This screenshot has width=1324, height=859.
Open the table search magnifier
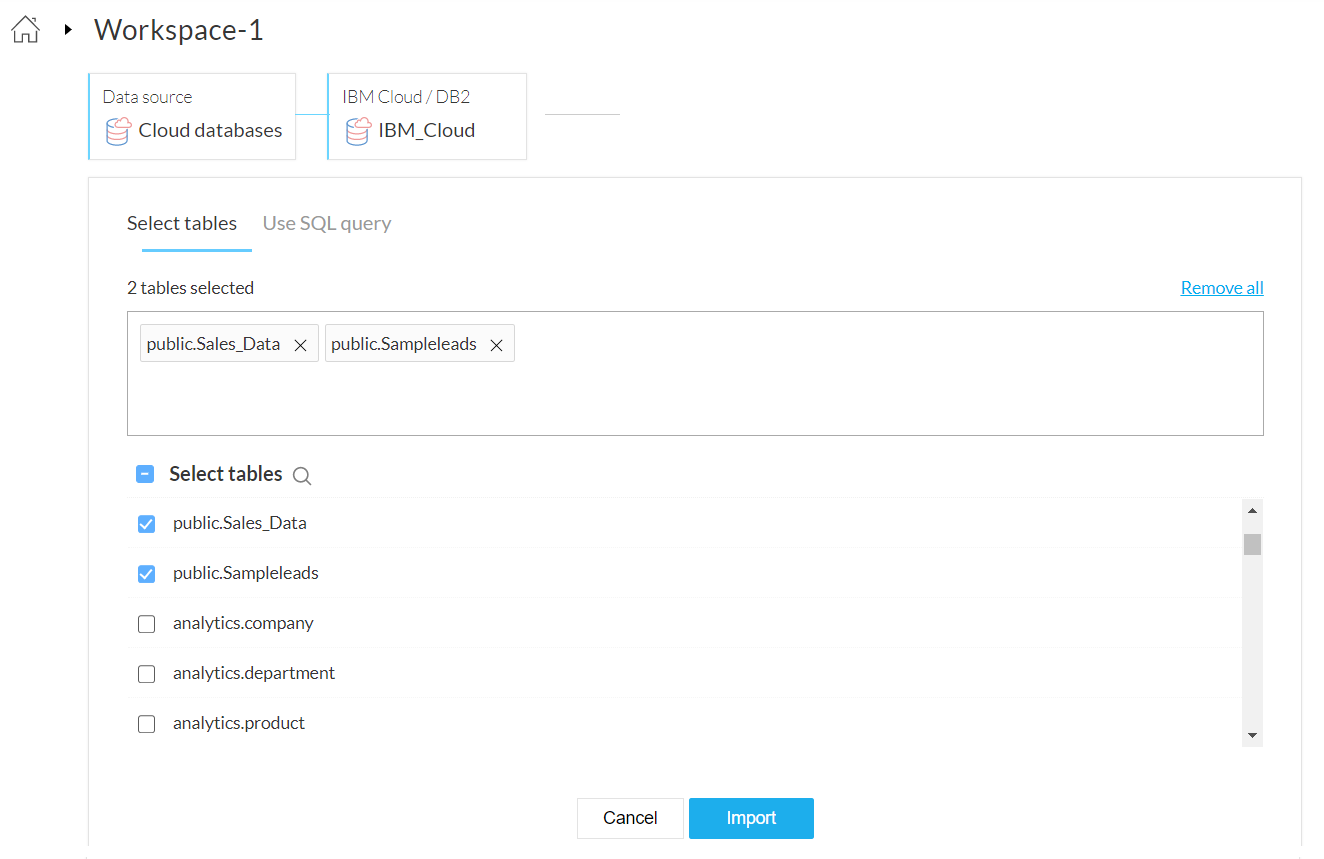pyautogui.click(x=302, y=476)
